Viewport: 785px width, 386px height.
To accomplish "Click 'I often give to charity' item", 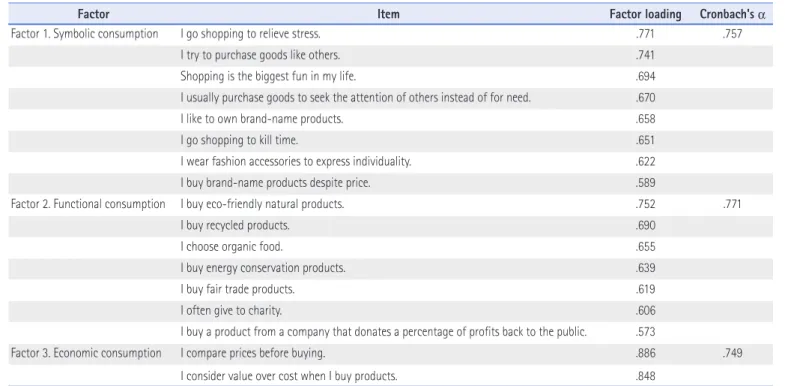I will pos(231,311).
